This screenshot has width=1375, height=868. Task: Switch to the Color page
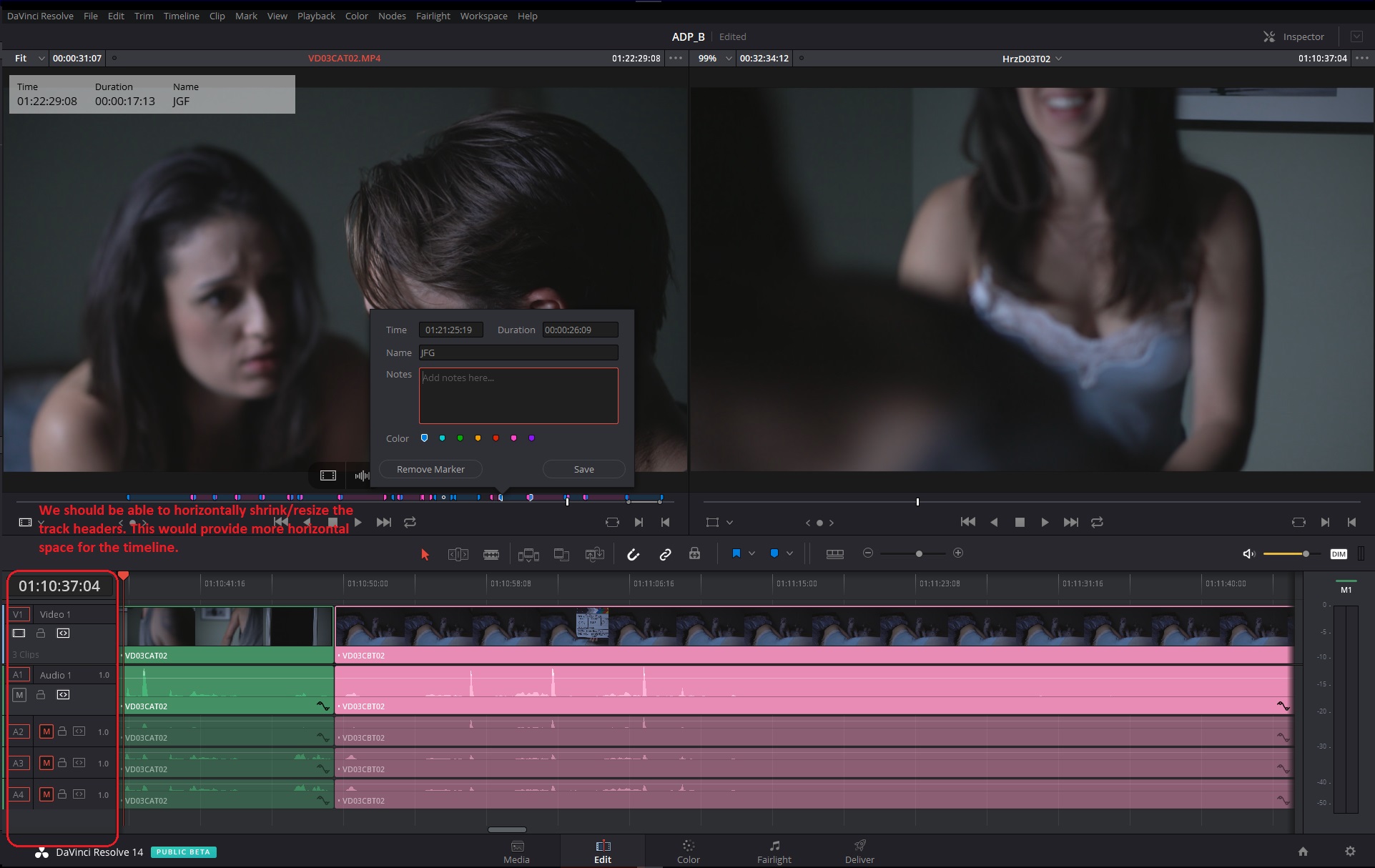688,852
